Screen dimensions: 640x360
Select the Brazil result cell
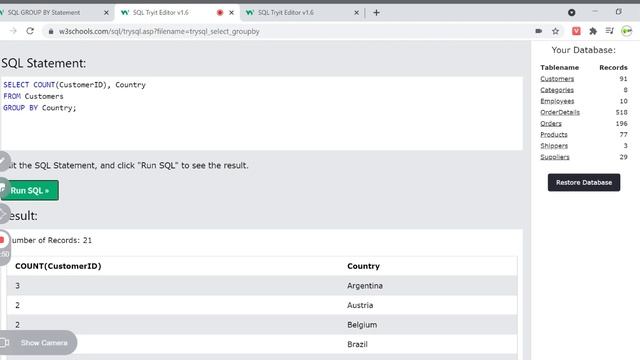(x=357, y=344)
